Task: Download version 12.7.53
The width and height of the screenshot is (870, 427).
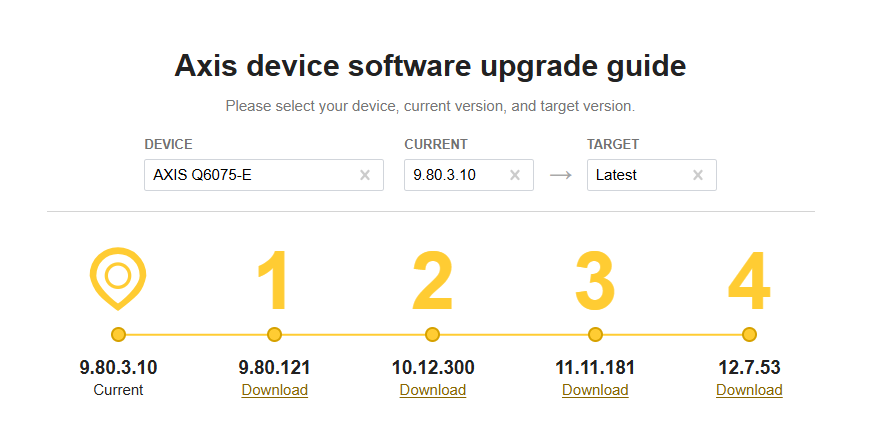Action: point(749,390)
